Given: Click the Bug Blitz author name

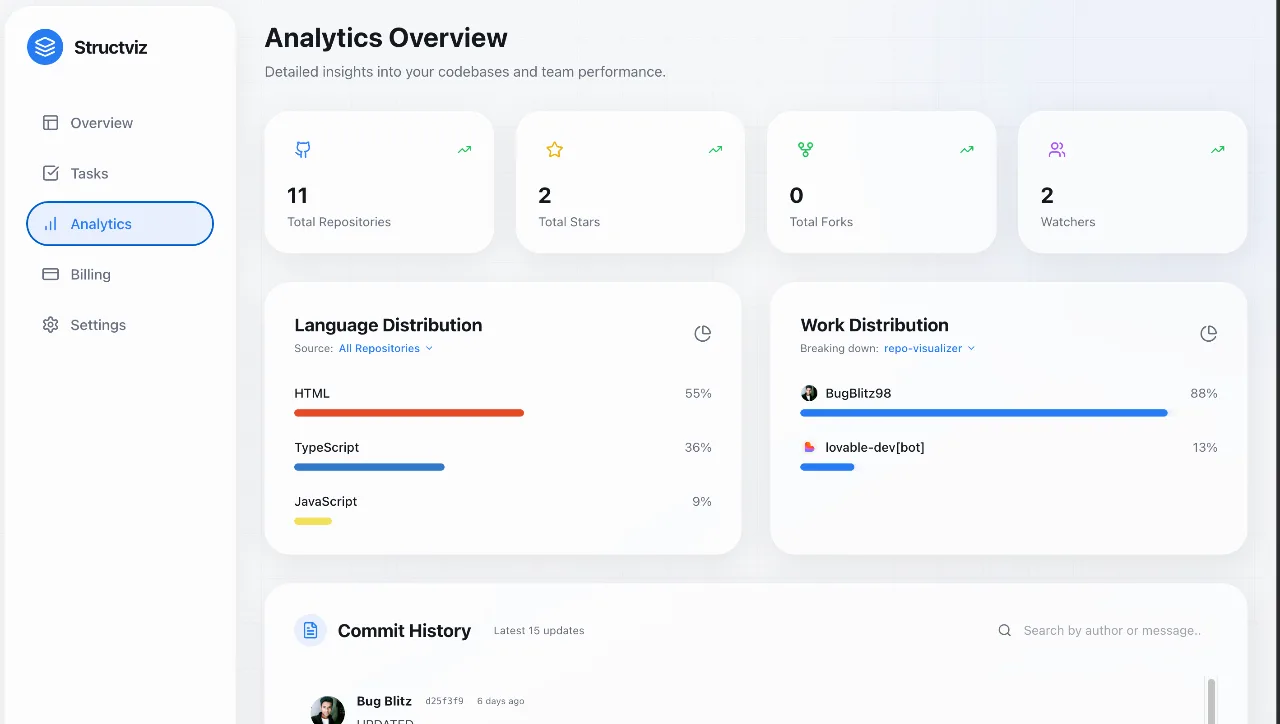Looking at the screenshot, I should tap(384, 701).
